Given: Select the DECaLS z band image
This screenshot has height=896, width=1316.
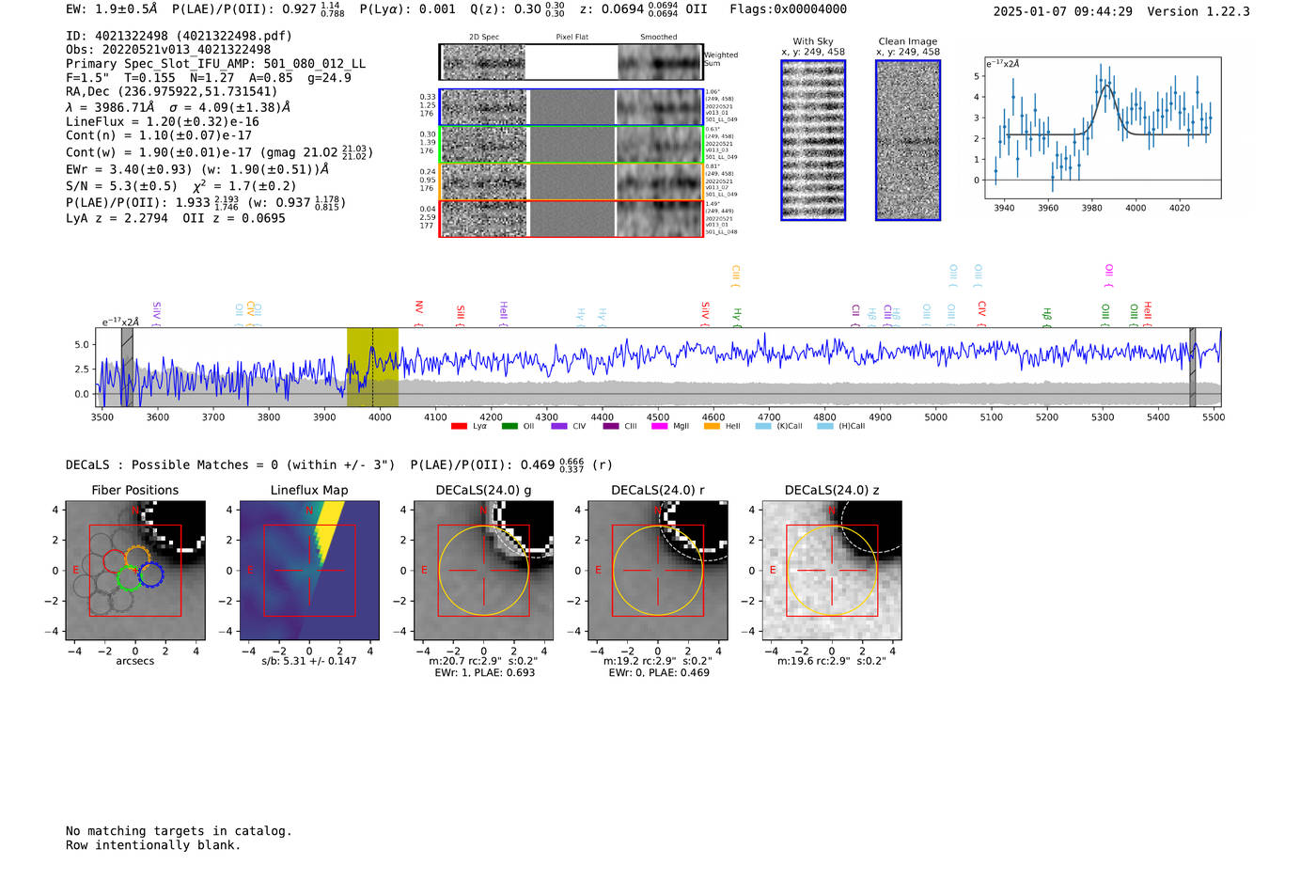Looking at the screenshot, I should pos(831,571).
